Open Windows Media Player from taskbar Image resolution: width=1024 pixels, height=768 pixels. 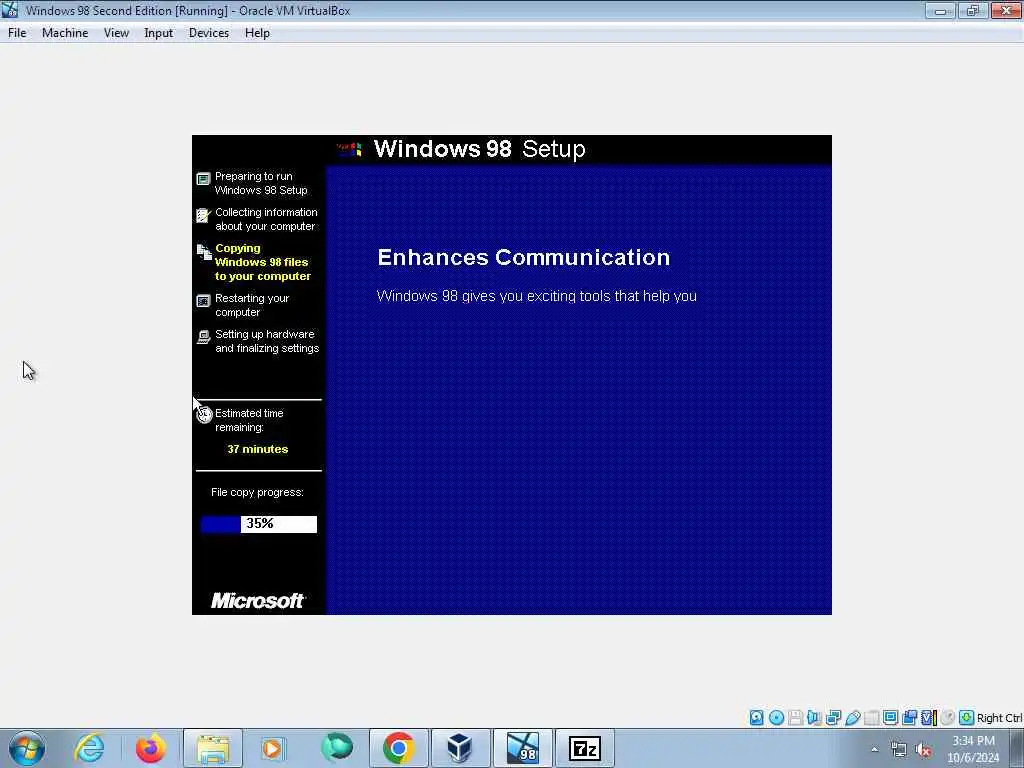(273, 748)
